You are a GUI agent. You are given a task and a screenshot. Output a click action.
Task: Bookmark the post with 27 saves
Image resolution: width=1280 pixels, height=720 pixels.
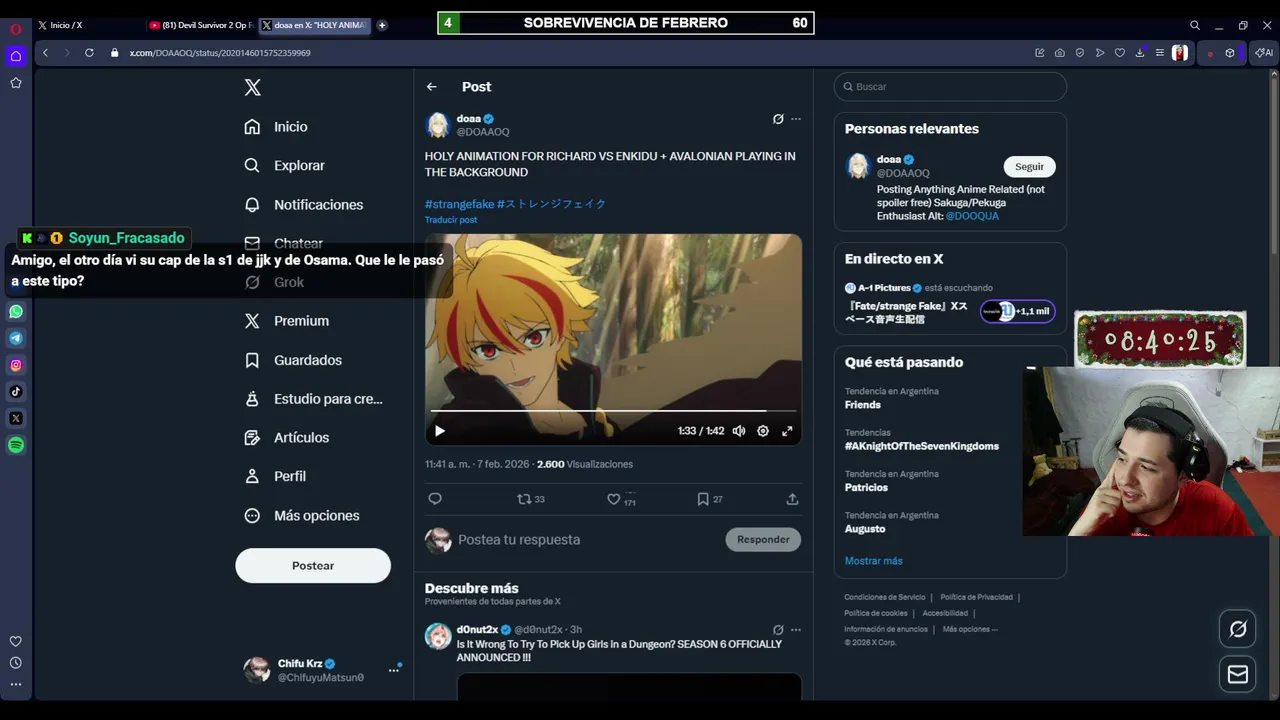pos(709,499)
